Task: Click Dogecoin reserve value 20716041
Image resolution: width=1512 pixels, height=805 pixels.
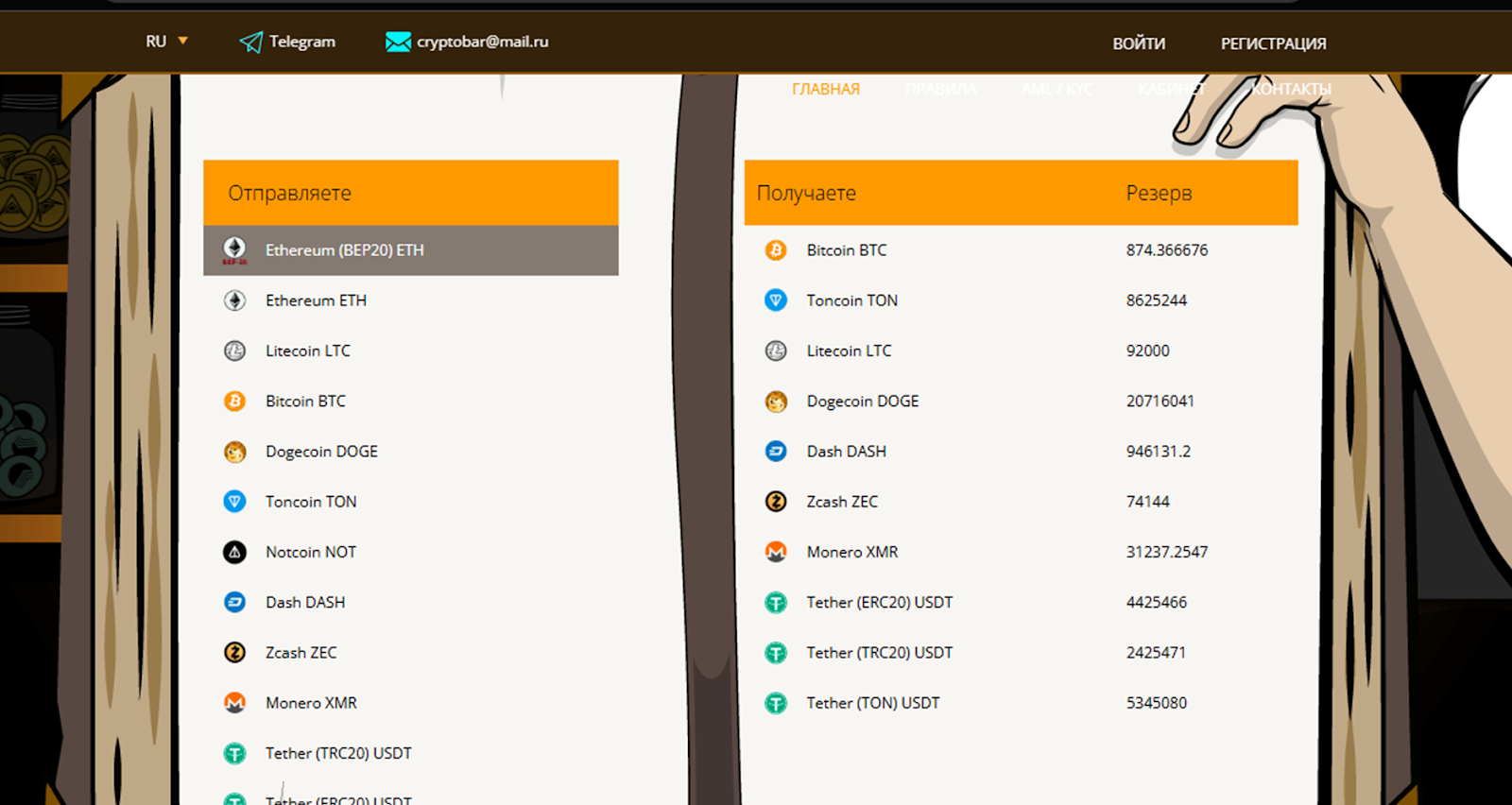Action: (1160, 402)
